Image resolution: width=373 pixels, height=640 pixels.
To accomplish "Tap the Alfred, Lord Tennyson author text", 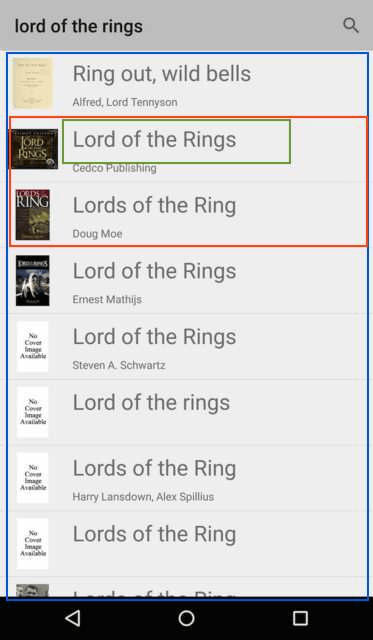I will (125, 102).
